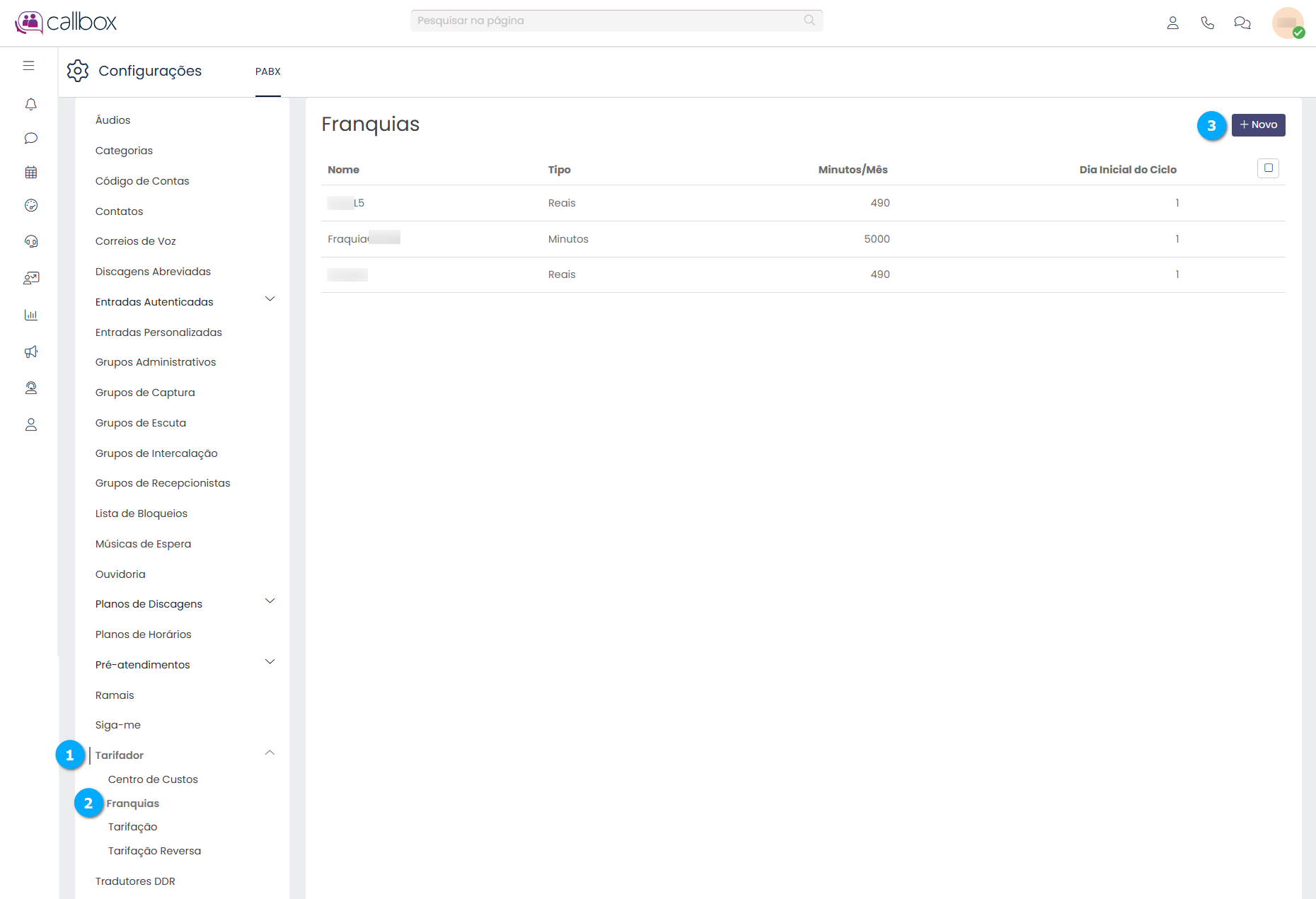1316x899 pixels.
Task: Expand Entradas Autenticadas submenu
Action: (x=270, y=299)
